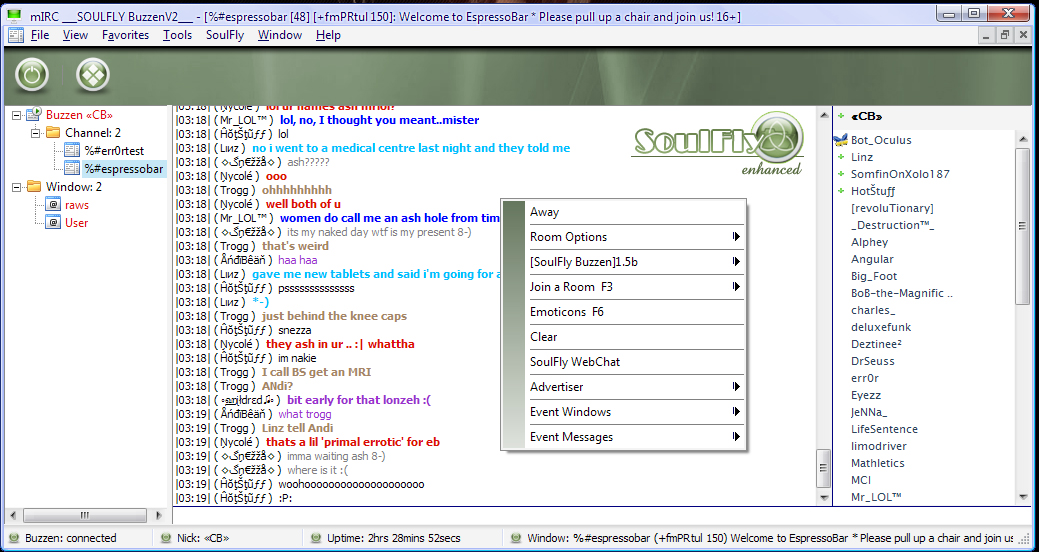
Task: Click the Bot_Oculus butterfly owner icon
Action: [x=841, y=140]
